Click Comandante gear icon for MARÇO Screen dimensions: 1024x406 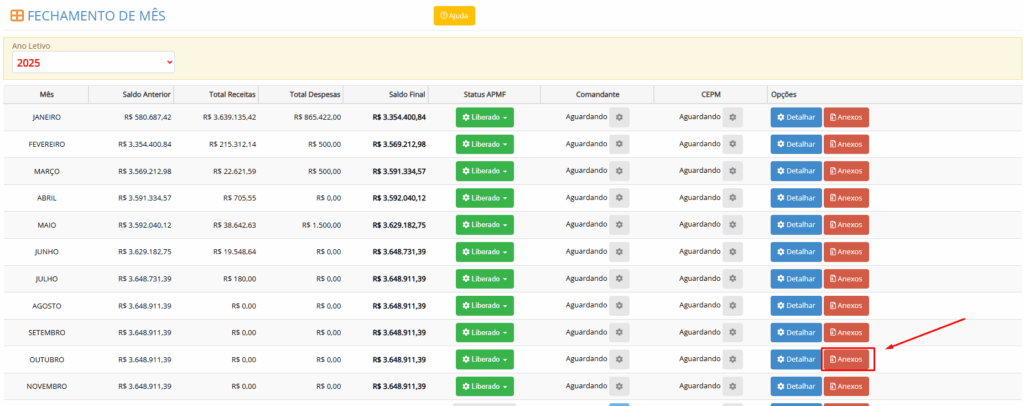[x=619, y=171]
